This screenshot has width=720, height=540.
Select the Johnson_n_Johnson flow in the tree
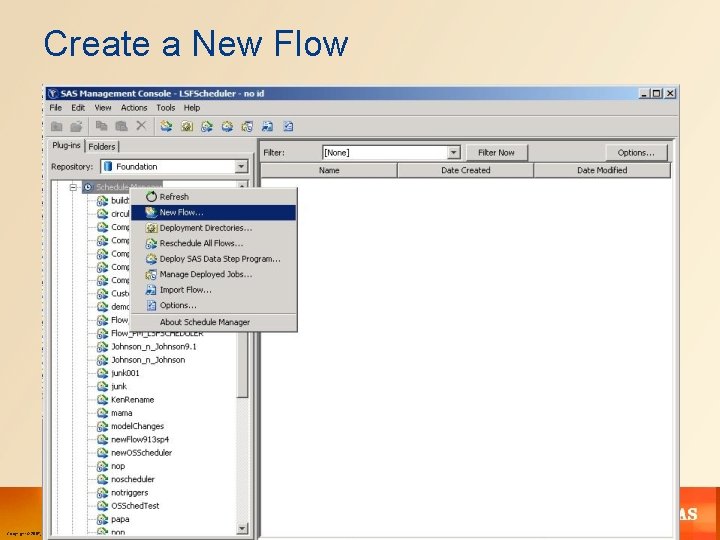click(x=148, y=360)
